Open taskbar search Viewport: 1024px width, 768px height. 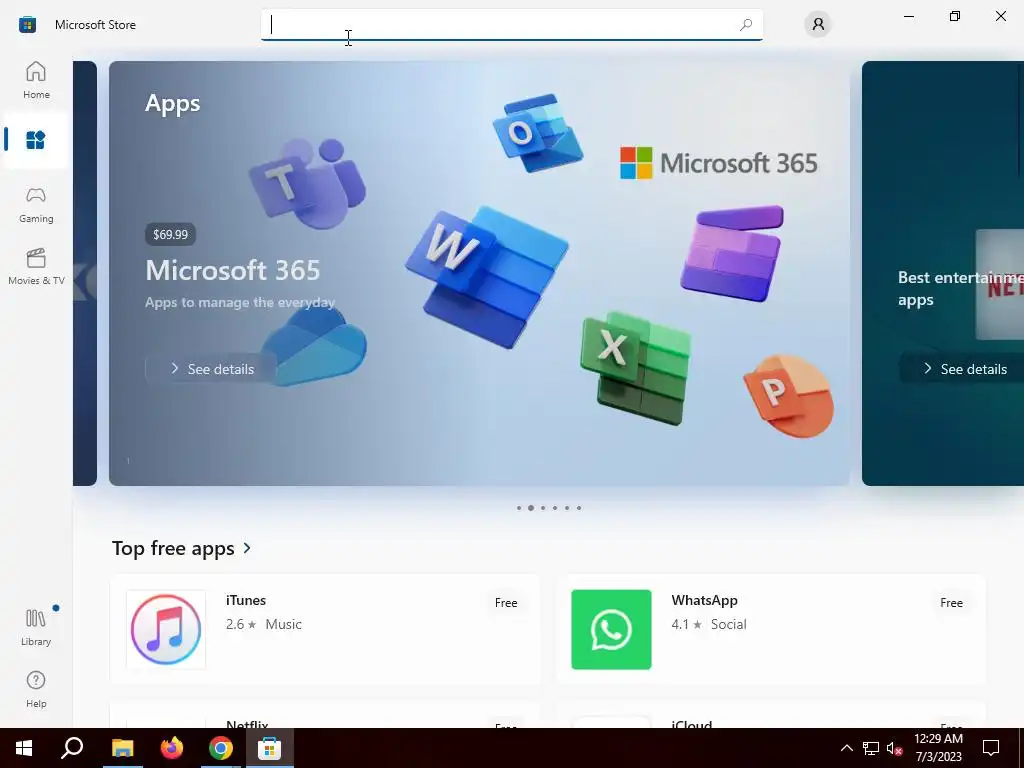pos(72,748)
